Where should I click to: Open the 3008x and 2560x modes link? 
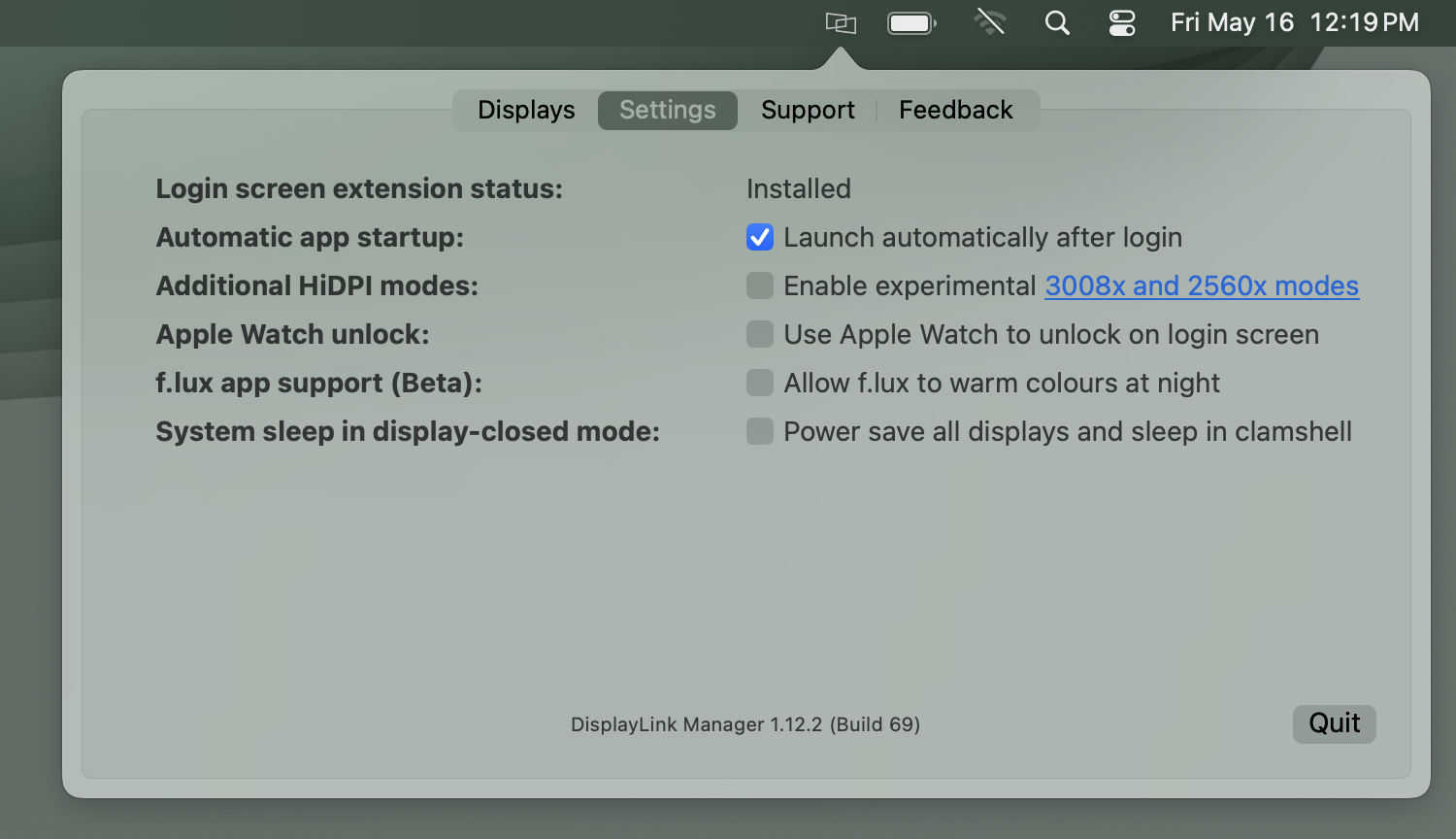(x=1202, y=285)
